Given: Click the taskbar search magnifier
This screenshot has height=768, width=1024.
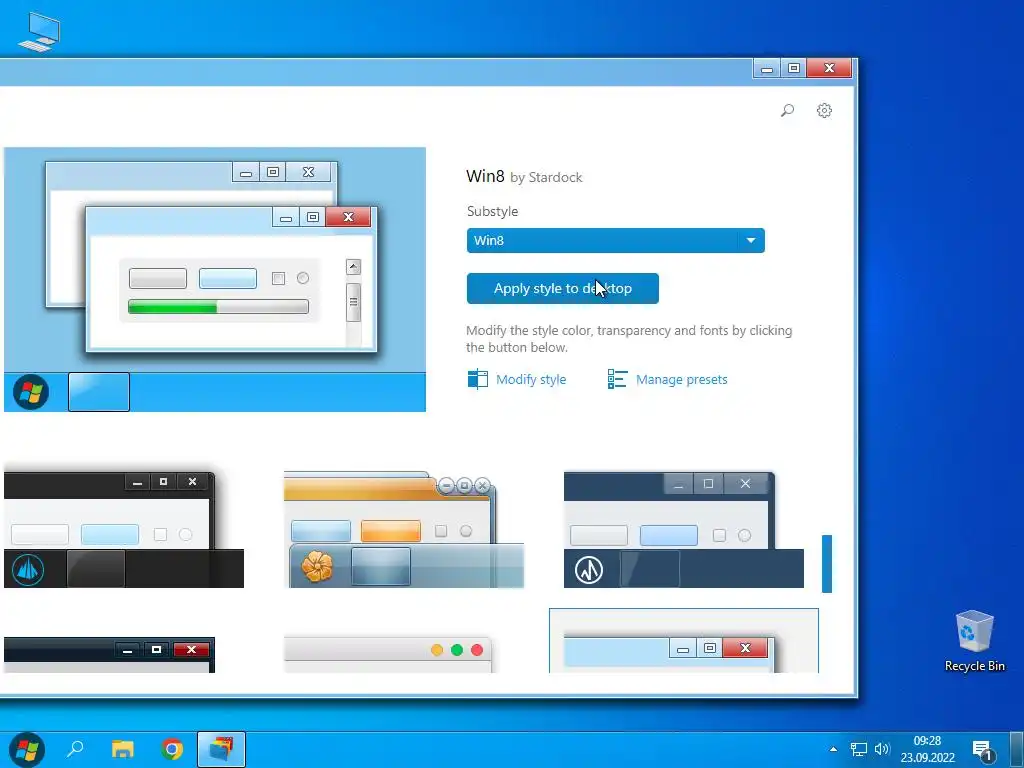Looking at the screenshot, I should pos(75,749).
